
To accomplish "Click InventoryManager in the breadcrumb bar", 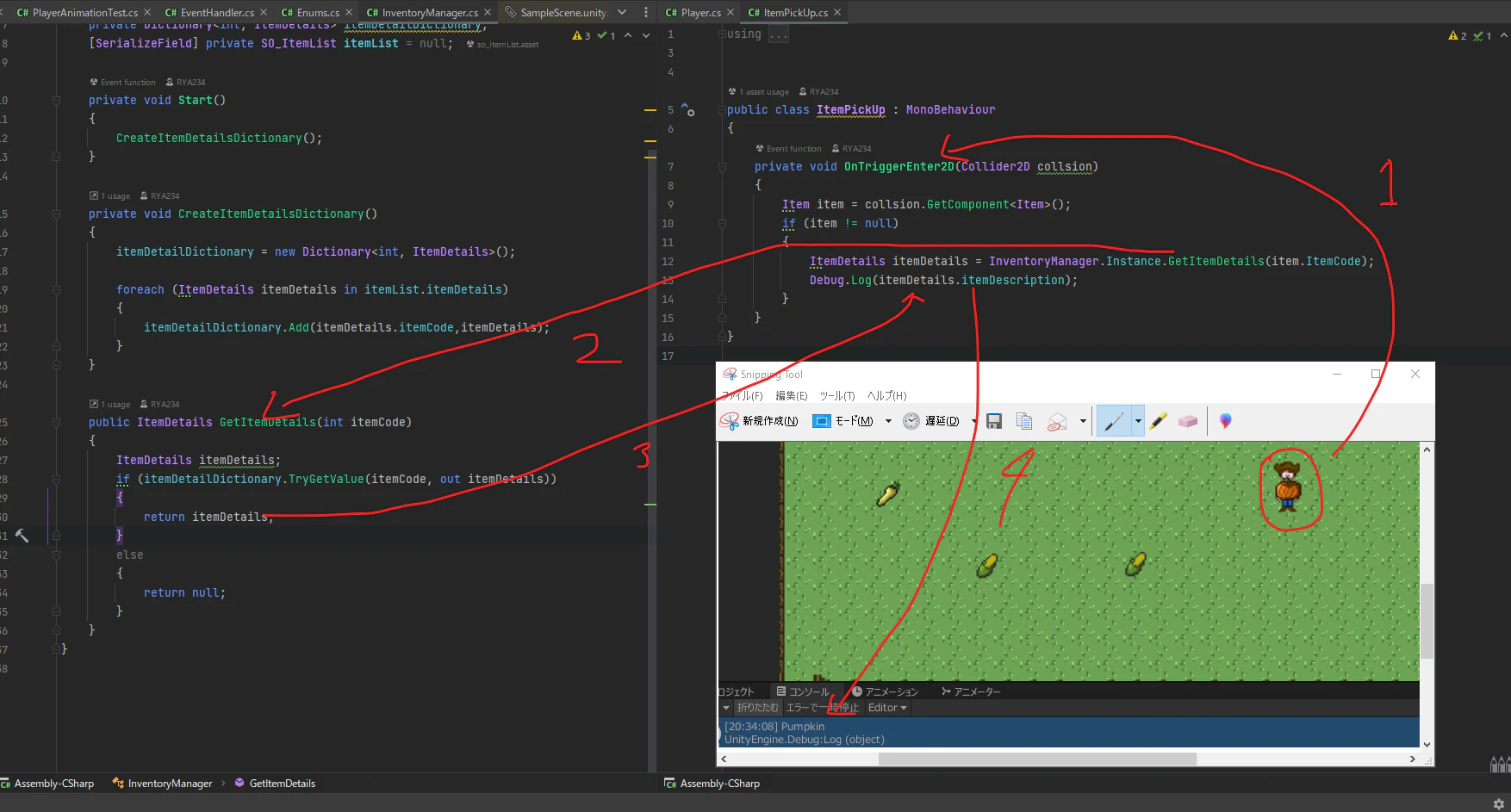I will pos(163,784).
